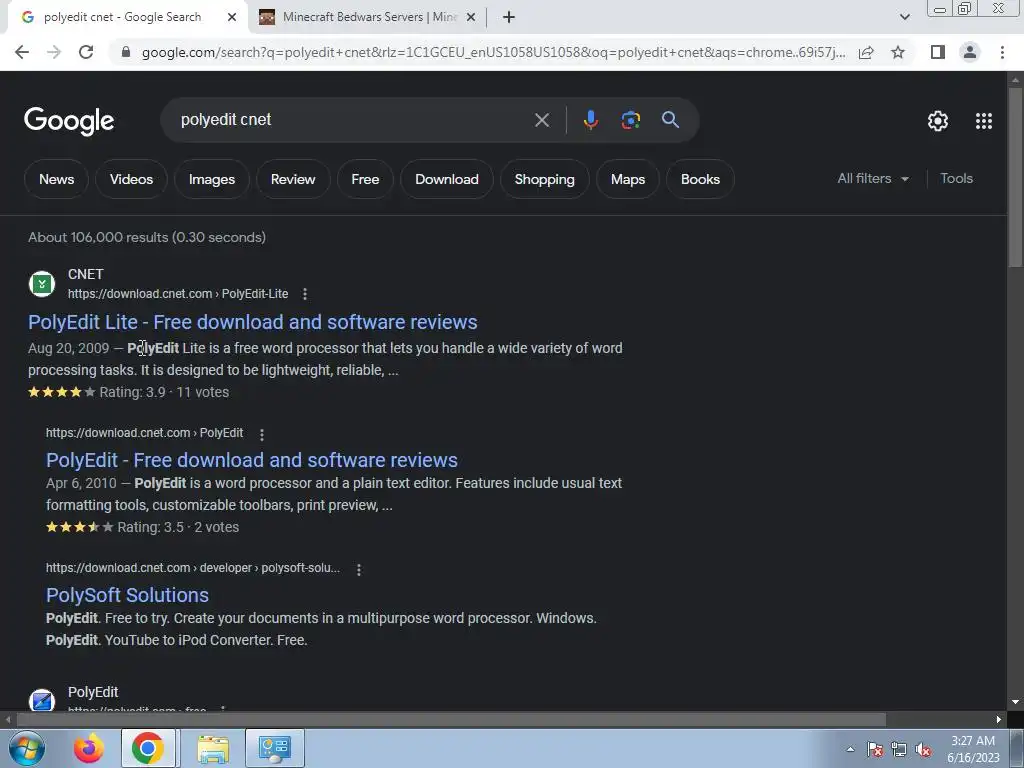1024x768 pixels.
Task: View site info via the padlock icon
Action: click(126, 52)
